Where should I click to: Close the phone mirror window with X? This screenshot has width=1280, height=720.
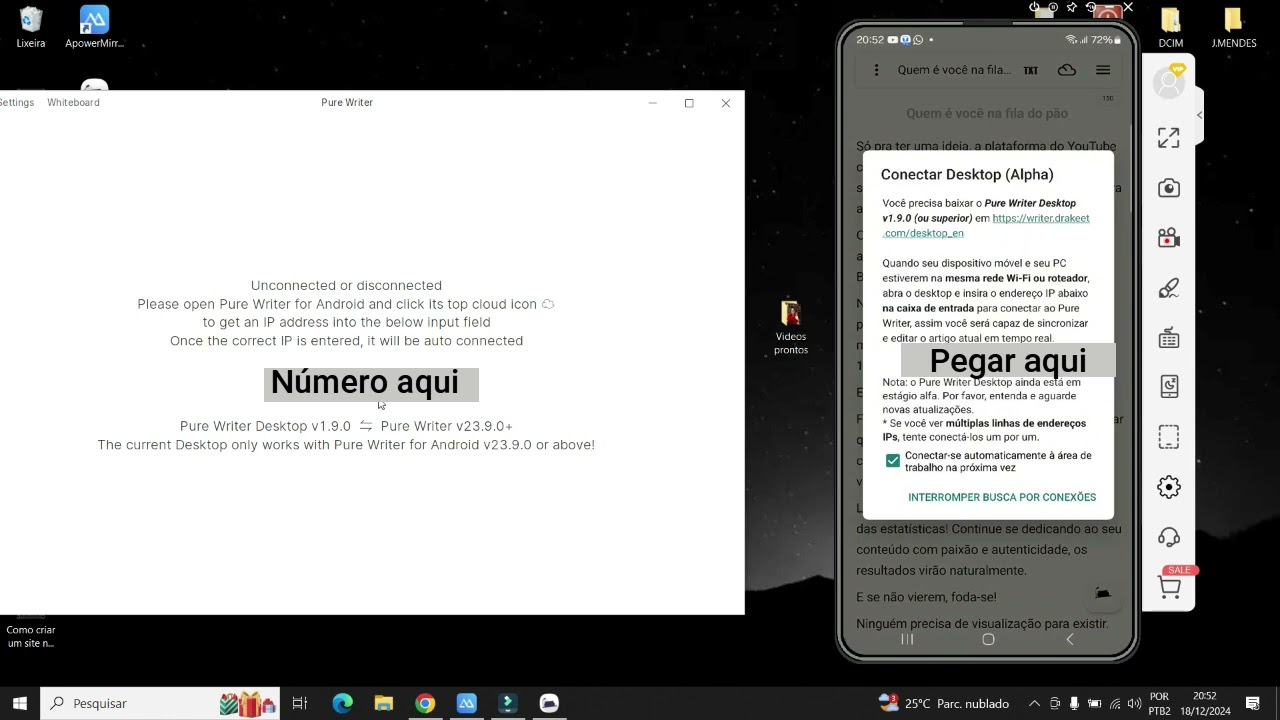1128,7
